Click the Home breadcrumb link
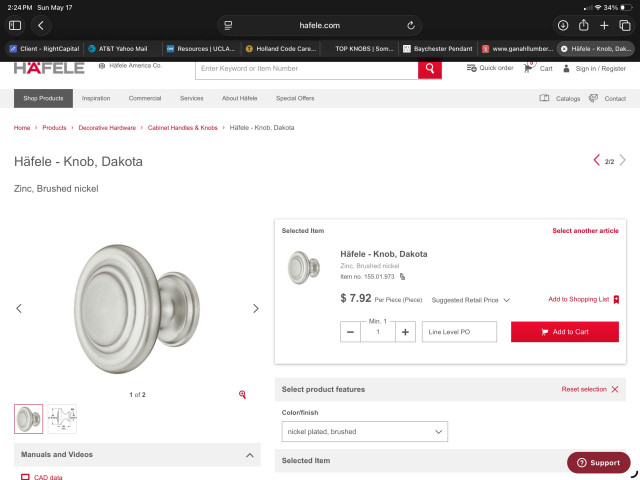The width and height of the screenshot is (640, 480). [x=22, y=128]
